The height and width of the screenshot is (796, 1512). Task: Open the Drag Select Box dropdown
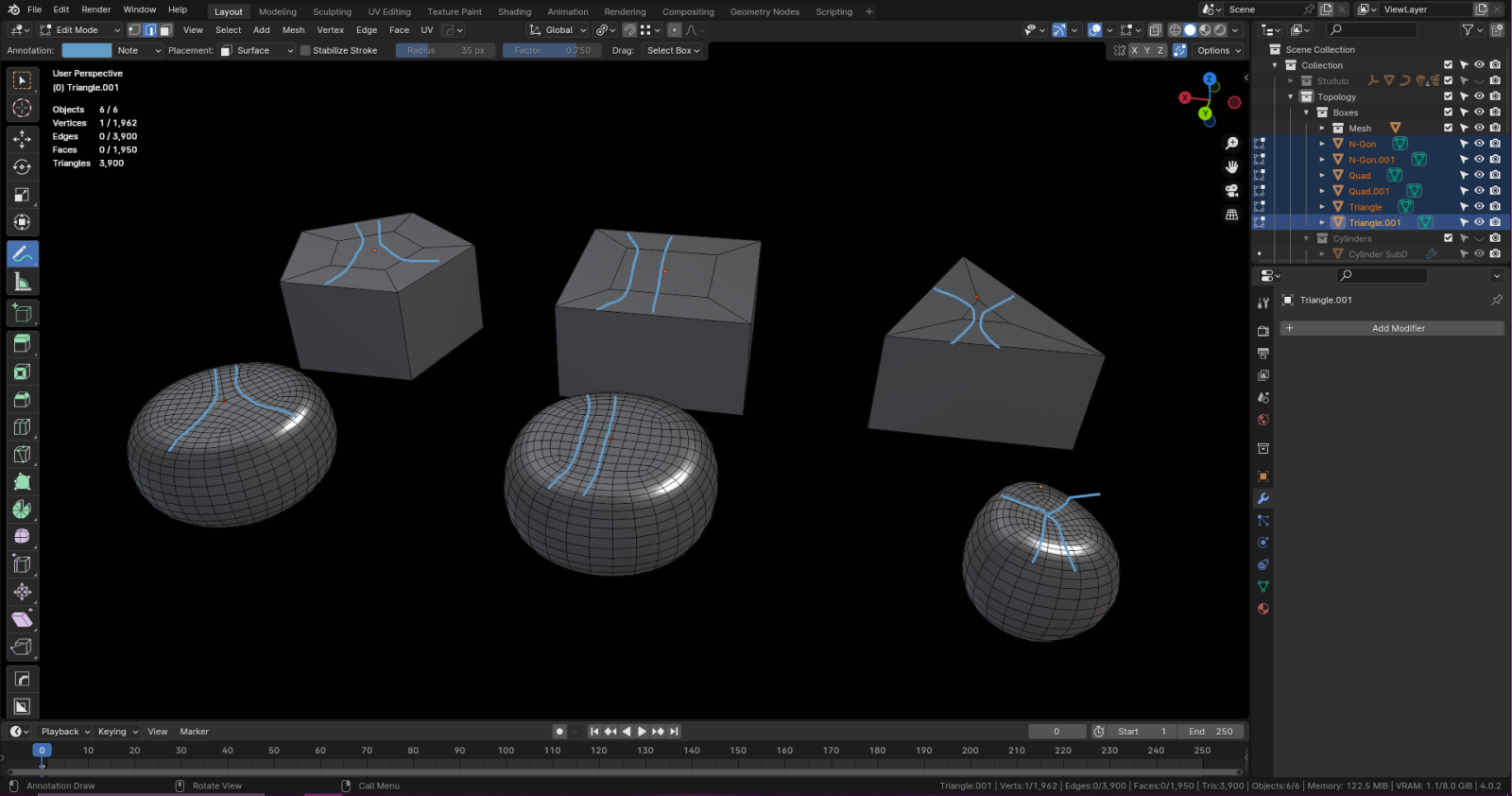click(x=673, y=50)
